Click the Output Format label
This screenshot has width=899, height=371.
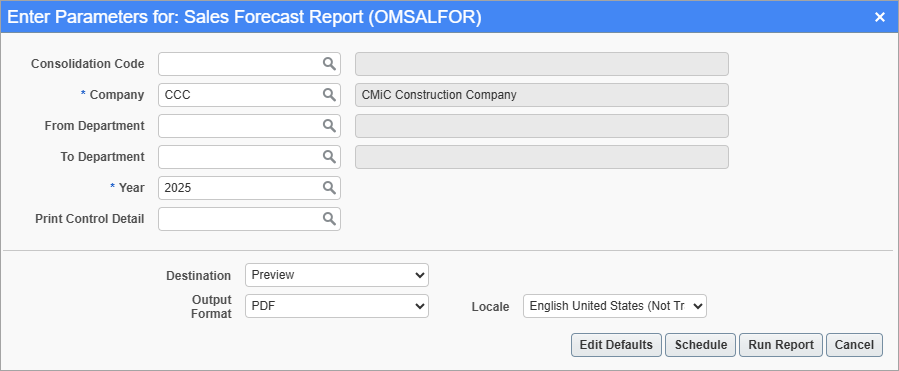point(212,307)
